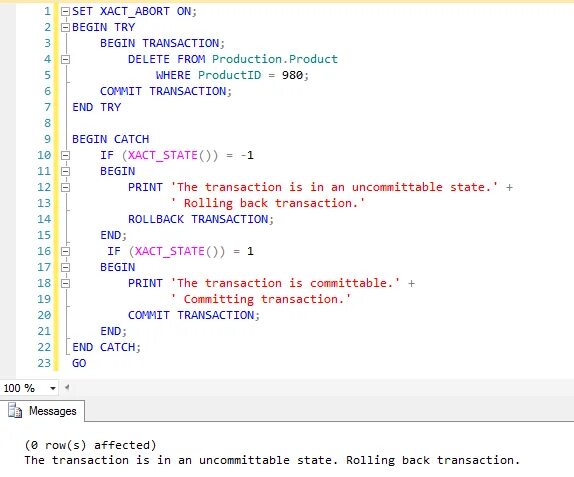Click 'BEGIN TRANSACTION;' on line 3
This screenshot has height=477, width=574.
pyautogui.click(x=163, y=43)
